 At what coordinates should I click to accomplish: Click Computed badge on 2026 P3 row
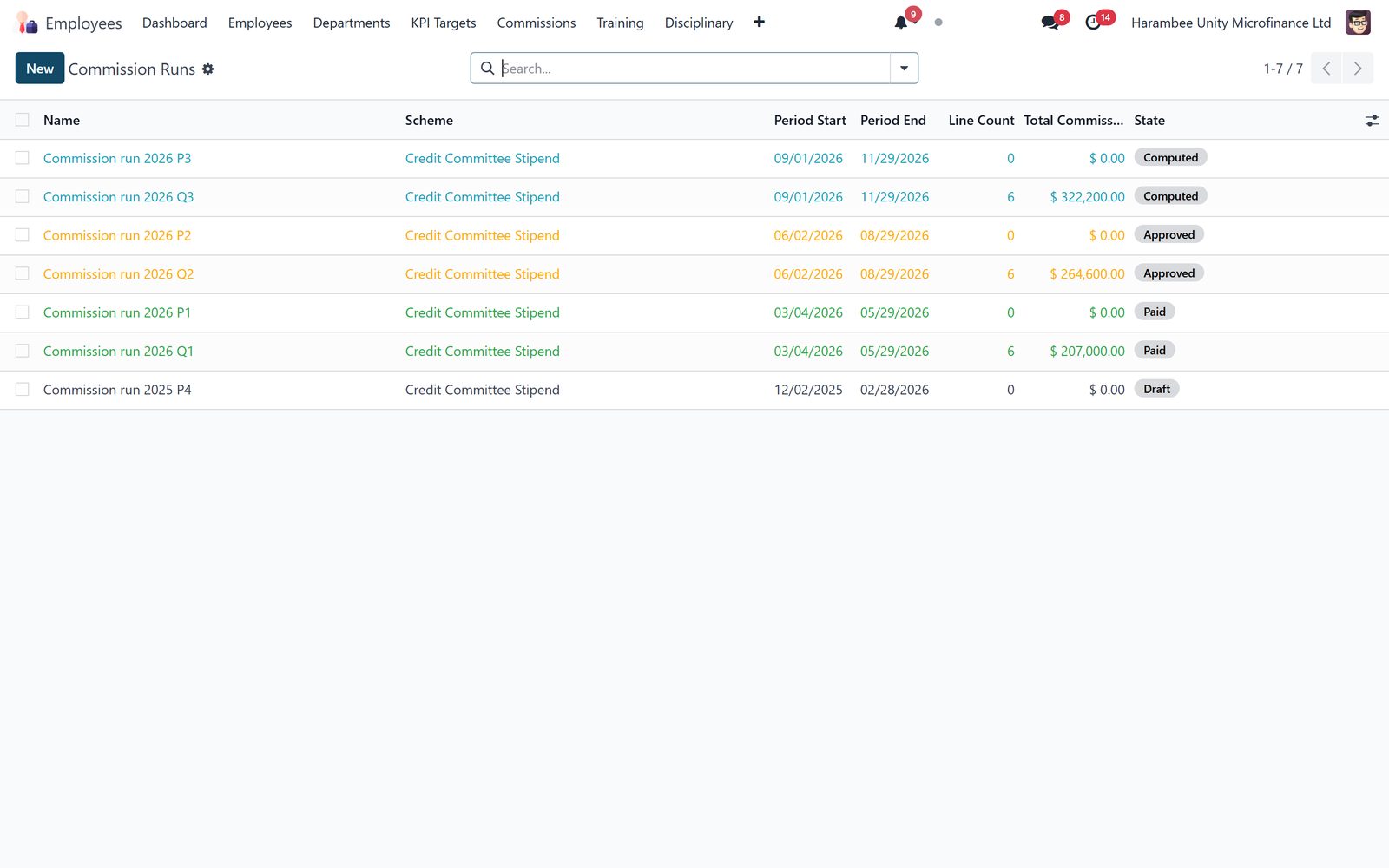pos(1170,157)
